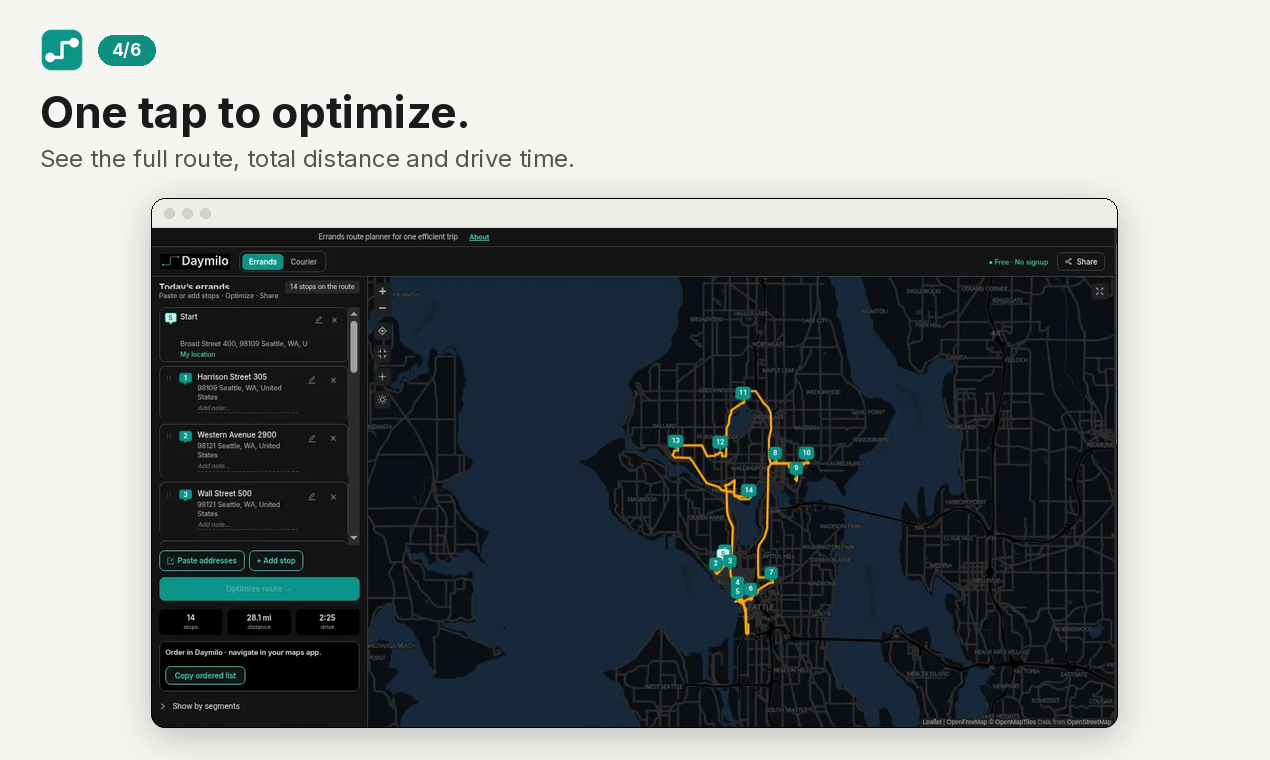The image size is (1270, 760).
Task: Click map marker number 13
Action: [675, 441]
